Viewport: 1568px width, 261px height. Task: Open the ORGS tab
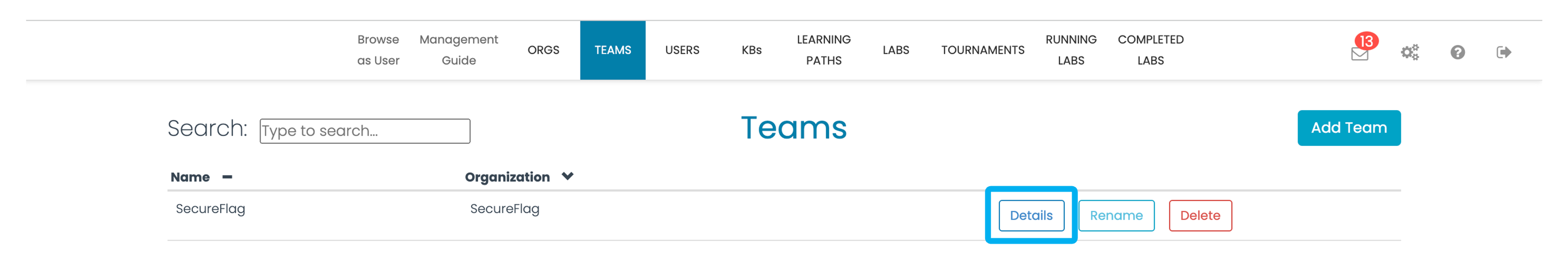[x=543, y=50]
